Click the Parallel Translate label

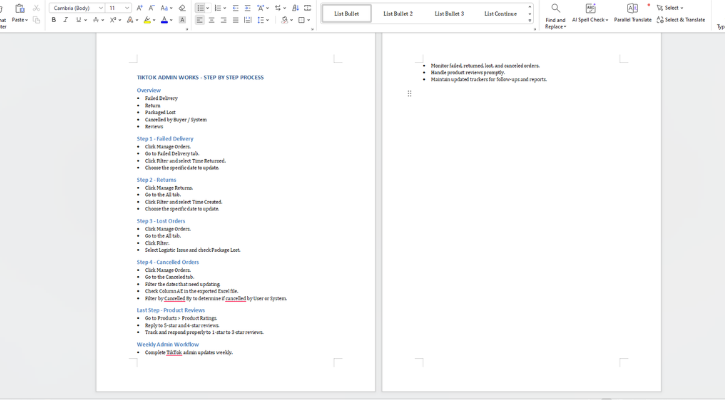(x=633, y=20)
